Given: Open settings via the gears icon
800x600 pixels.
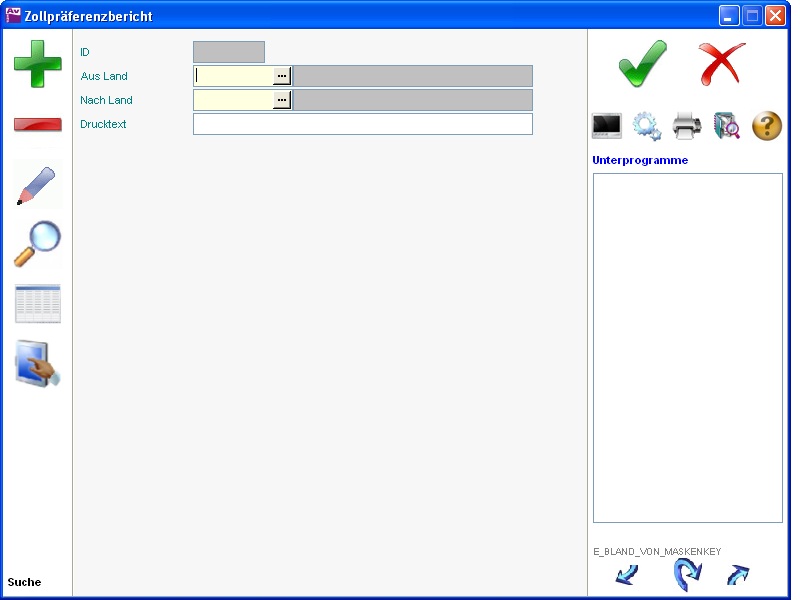Looking at the screenshot, I should pyautogui.click(x=647, y=126).
